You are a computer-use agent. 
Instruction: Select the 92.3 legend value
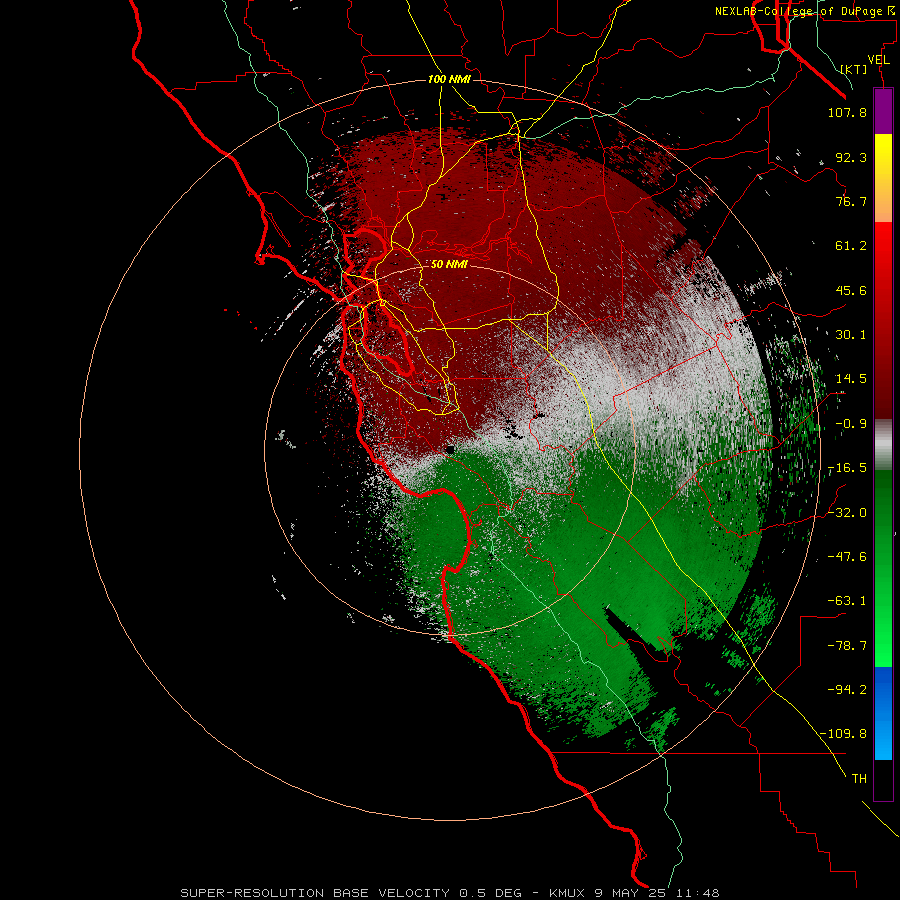point(851,157)
